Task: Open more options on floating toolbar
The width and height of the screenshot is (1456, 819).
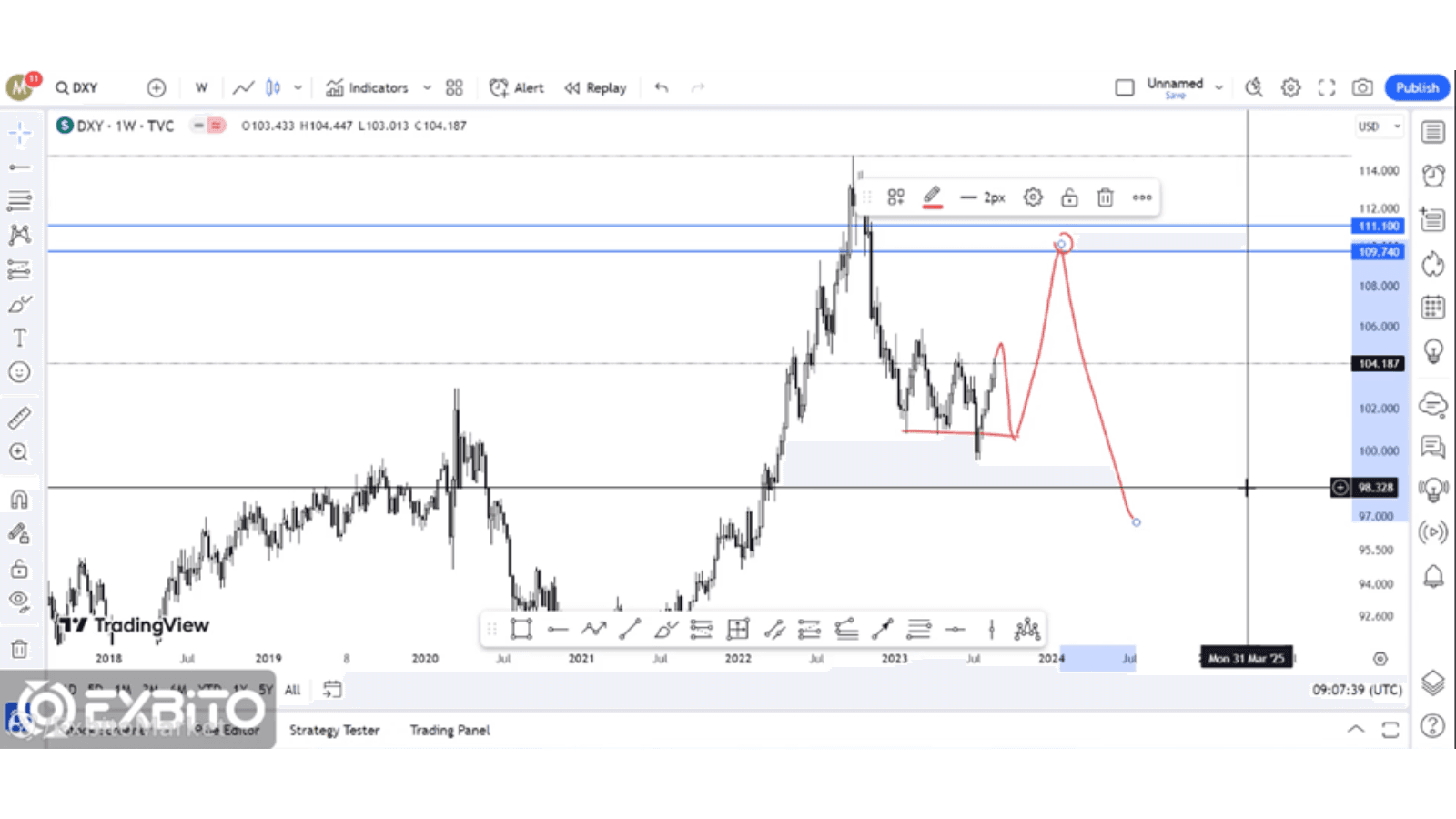Action: point(1142,197)
